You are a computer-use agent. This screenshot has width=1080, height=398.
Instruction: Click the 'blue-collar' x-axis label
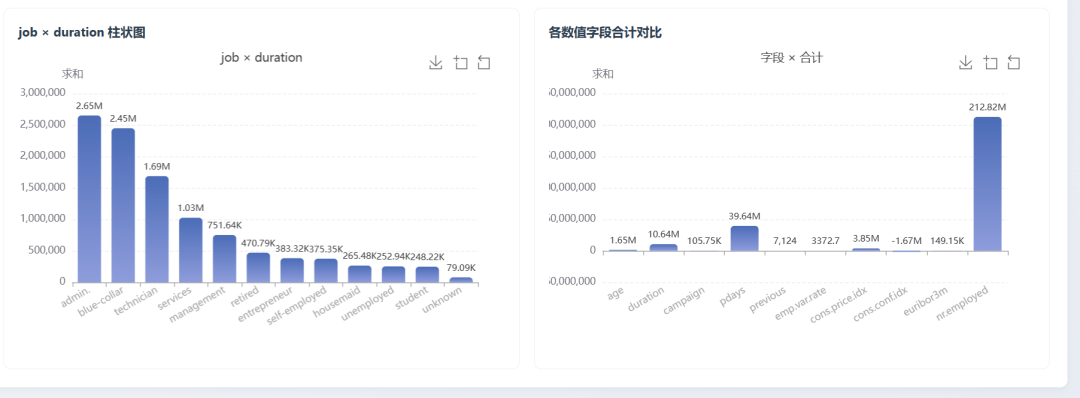pyautogui.click(x=100, y=303)
